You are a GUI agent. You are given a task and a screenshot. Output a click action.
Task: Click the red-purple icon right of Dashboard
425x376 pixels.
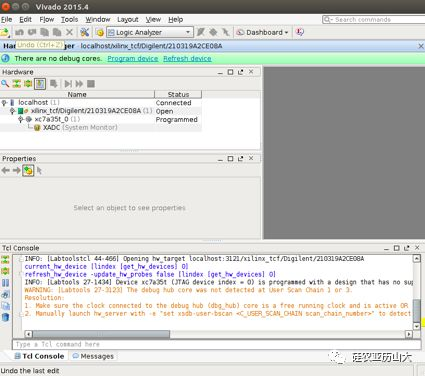(300, 32)
